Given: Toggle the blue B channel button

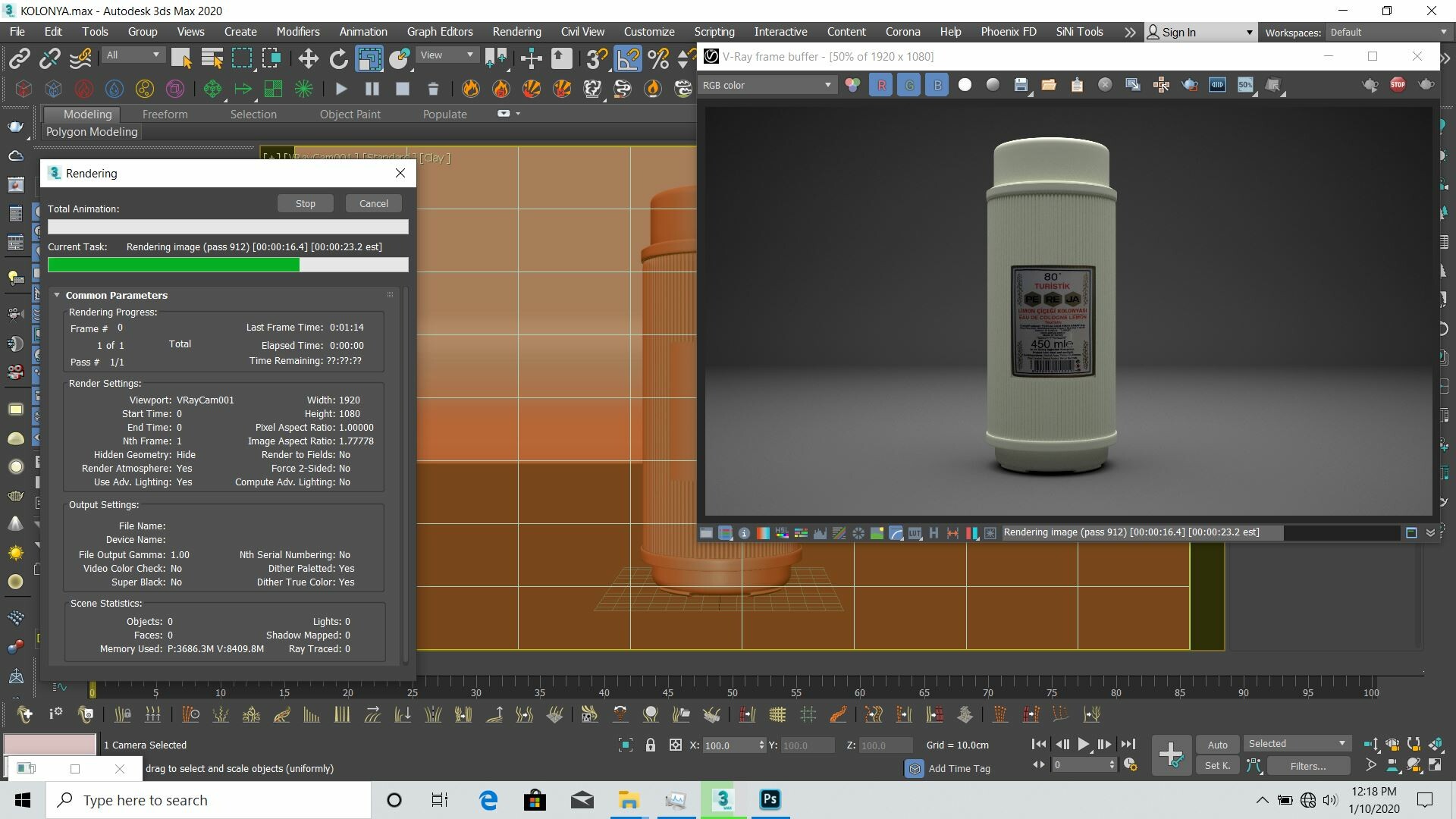Looking at the screenshot, I should 937,85.
